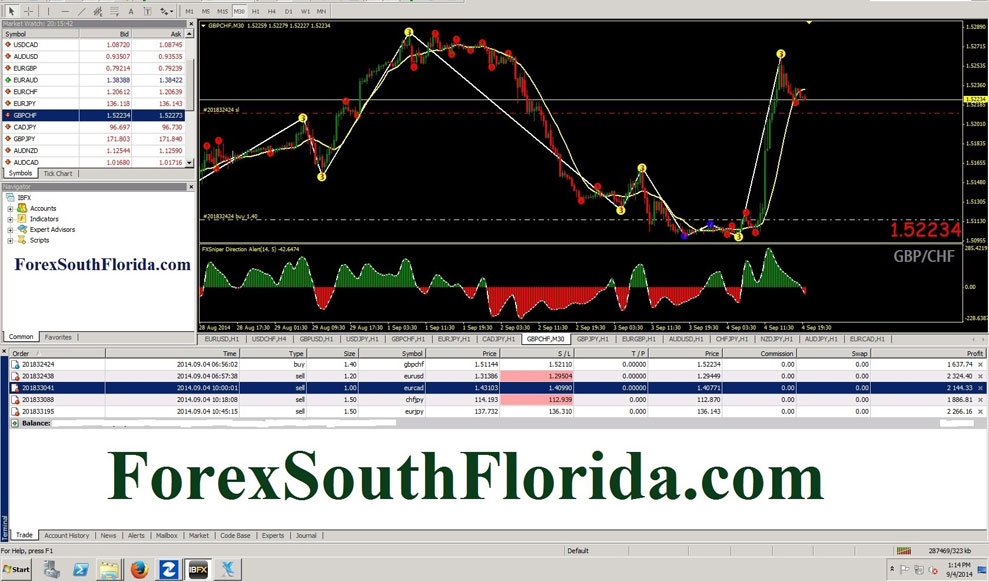Viewport: 989px width, 582px height.
Task: Close the gbpchf buy order row
Action: [979, 365]
